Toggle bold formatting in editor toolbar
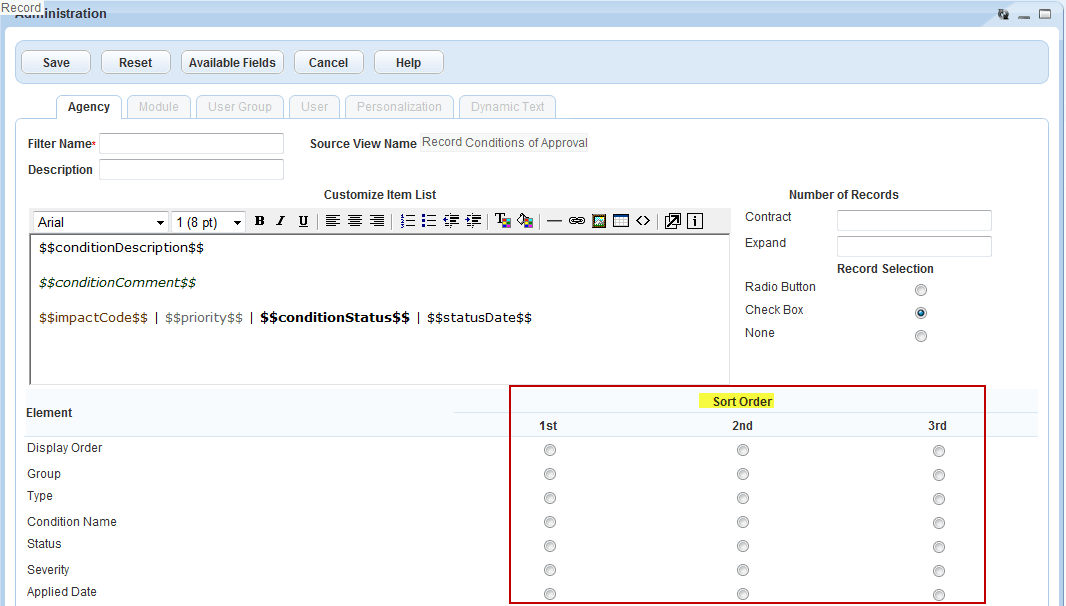Image resolution: width=1066 pixels, height=606 pixels. point(259,221)
